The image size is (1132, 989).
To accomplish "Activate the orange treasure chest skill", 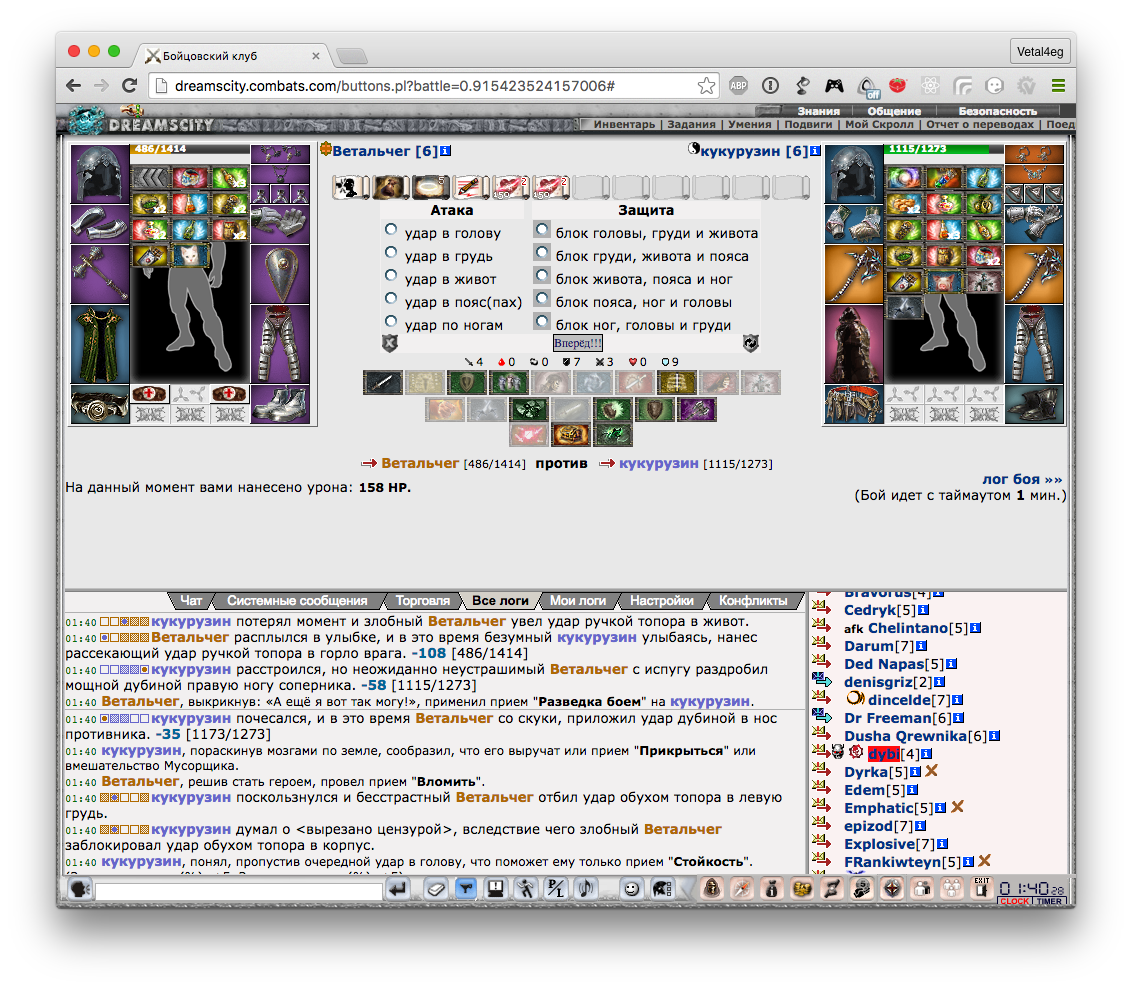I will (571, 435).
